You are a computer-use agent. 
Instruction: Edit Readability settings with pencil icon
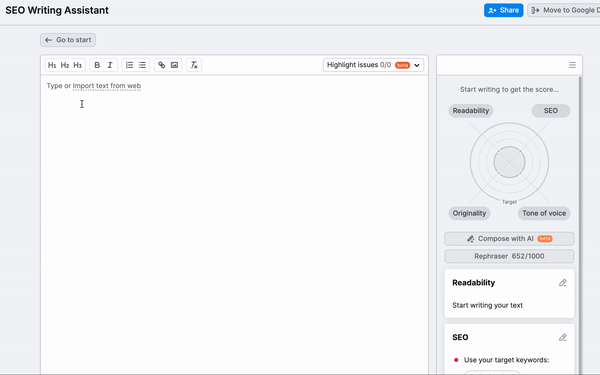click(x=562, y=283)
